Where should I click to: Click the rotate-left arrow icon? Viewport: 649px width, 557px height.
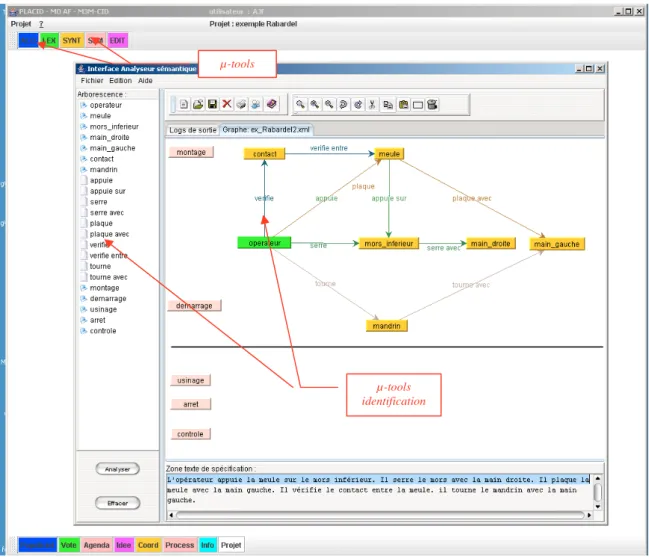click(343, 105)
